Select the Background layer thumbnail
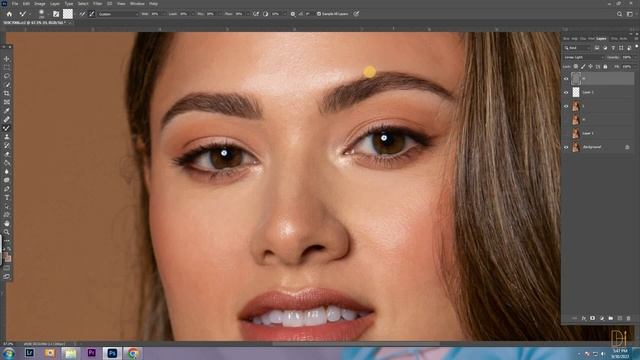The width and height of the screenshot is (640, 360). pos(576,147)
